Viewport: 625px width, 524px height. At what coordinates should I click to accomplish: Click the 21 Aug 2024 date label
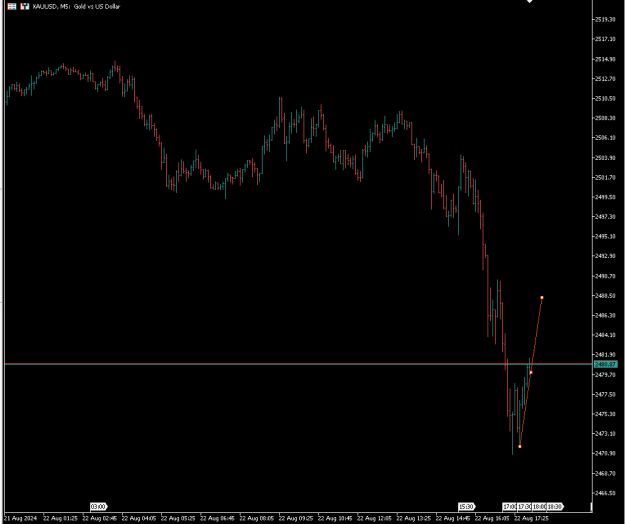[20, 518]
